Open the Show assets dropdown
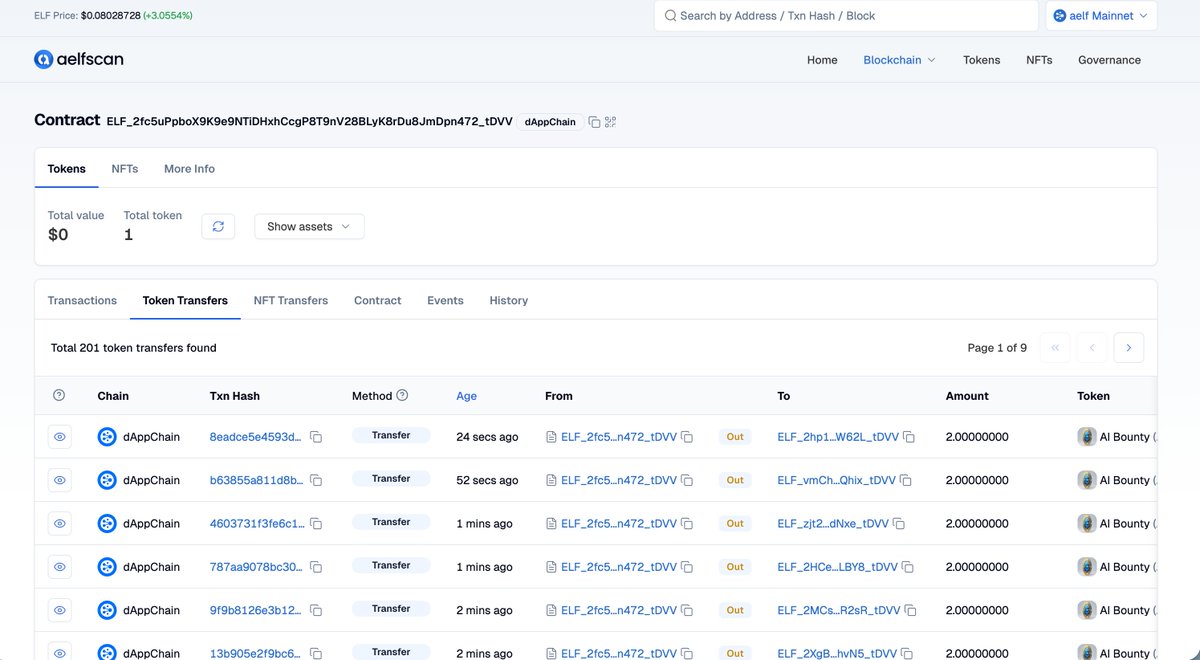Viewport: 1200px width, 660px height. pyautogui.click(x=309, y=226)
